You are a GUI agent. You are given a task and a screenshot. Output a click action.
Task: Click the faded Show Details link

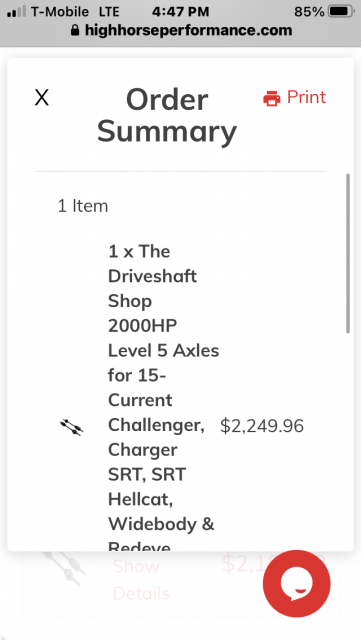(141, 580)
